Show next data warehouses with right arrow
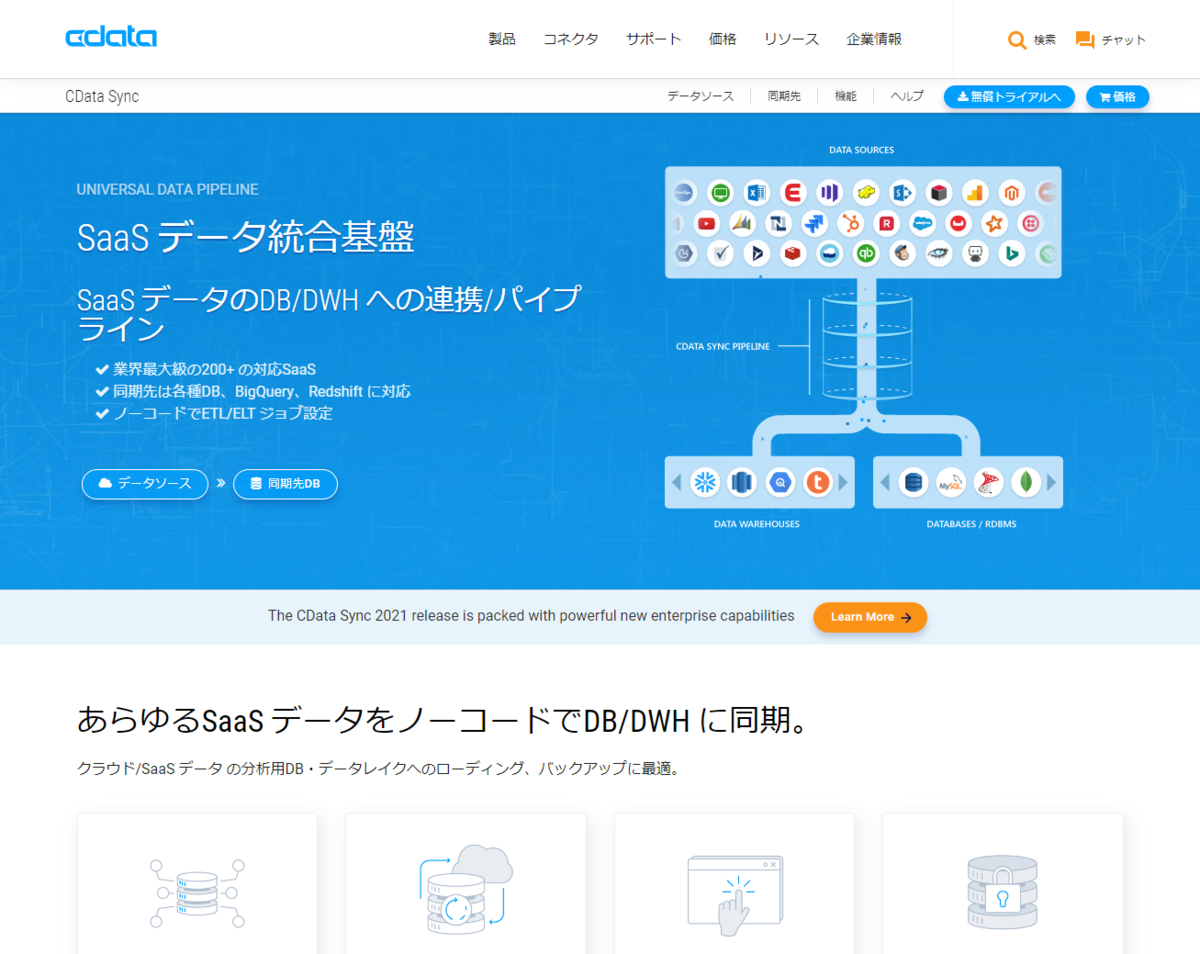 (843, 483)
